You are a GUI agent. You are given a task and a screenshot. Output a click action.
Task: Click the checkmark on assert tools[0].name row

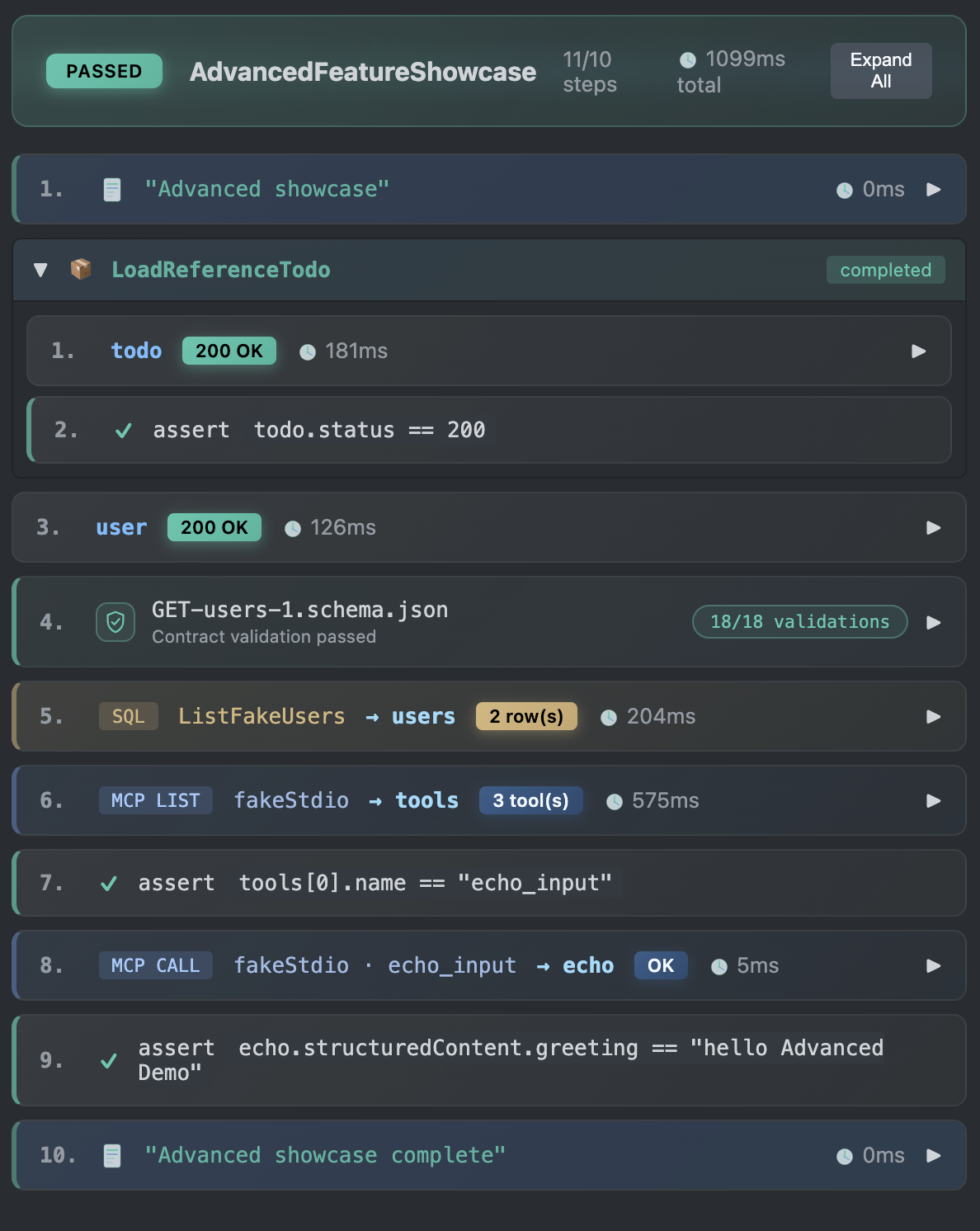108,884
